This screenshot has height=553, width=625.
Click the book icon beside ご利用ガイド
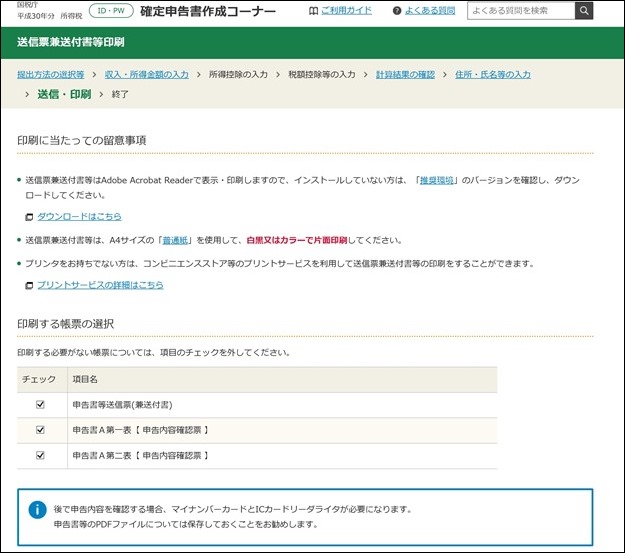(x=313, y=11)
